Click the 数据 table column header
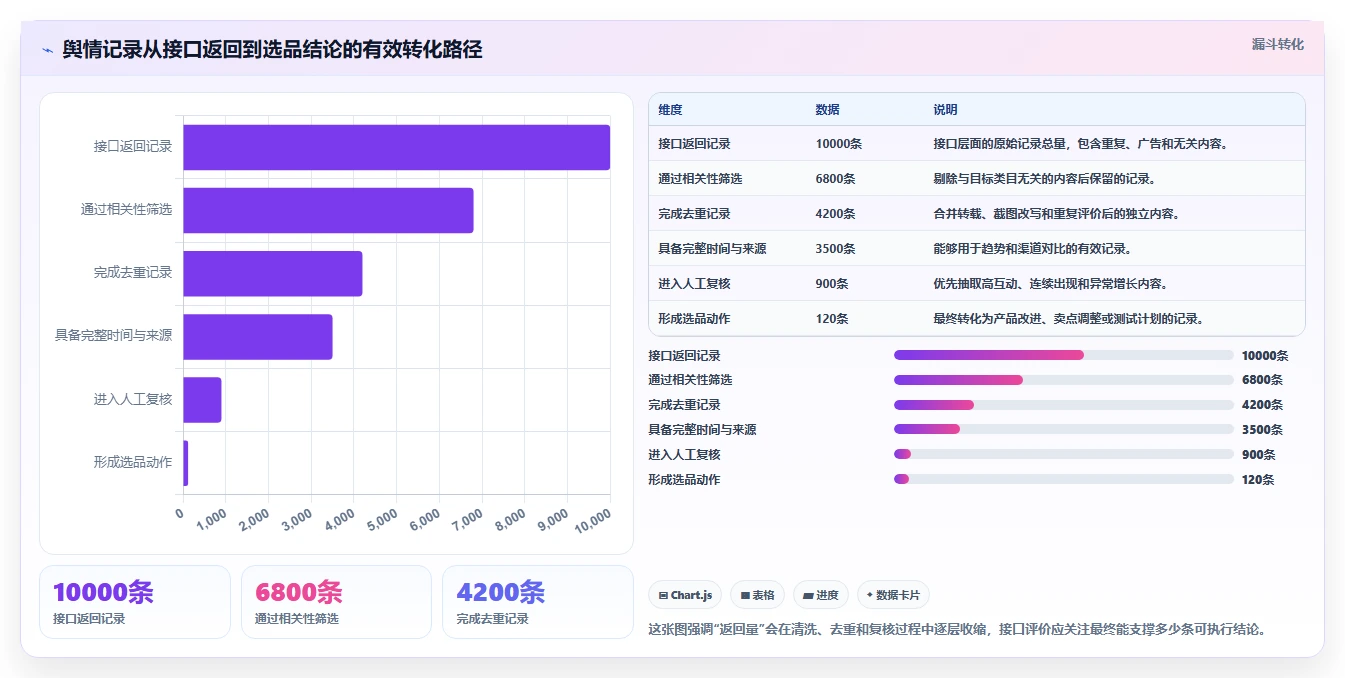 pos(827,110)
